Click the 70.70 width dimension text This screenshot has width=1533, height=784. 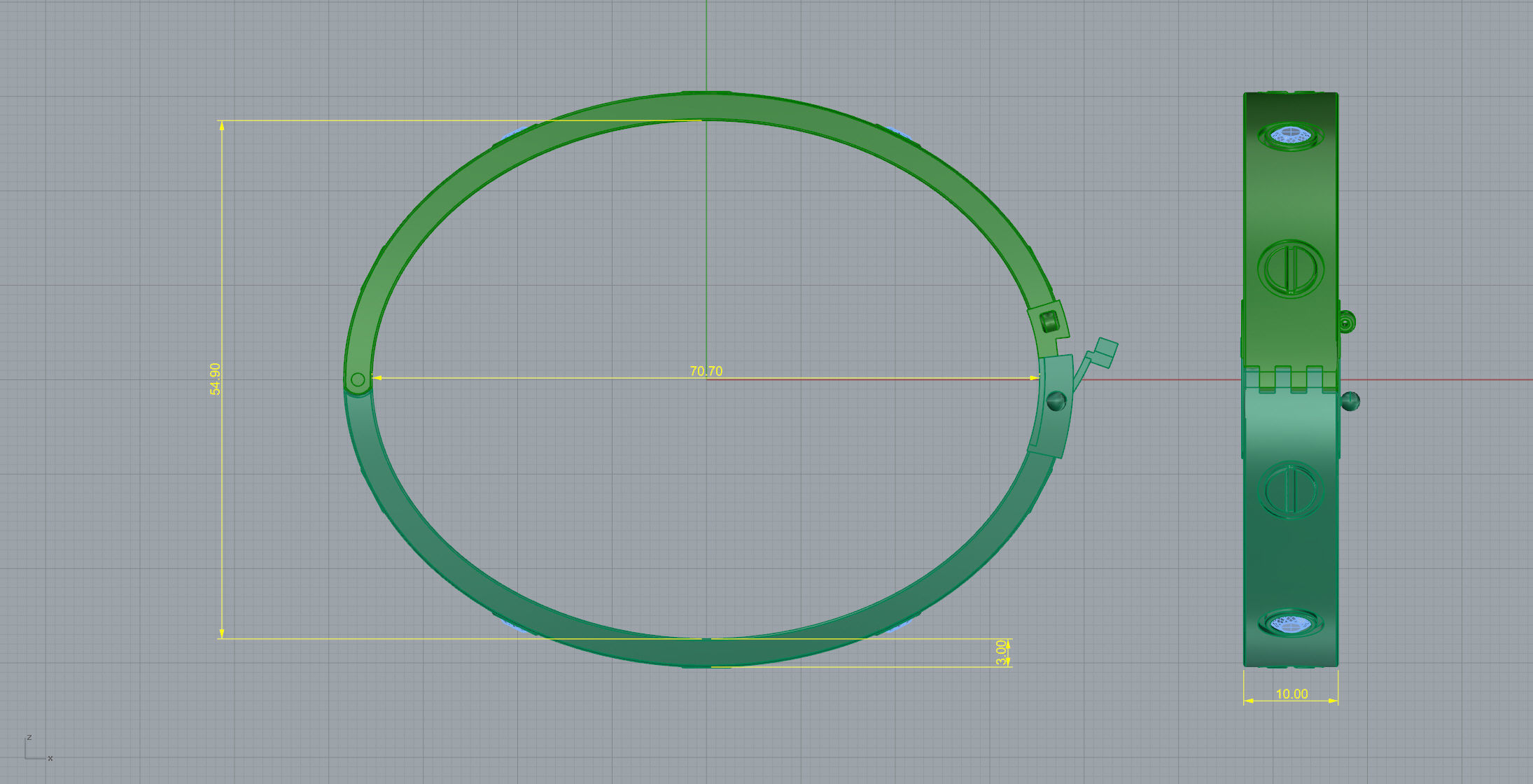click(706, 371)
